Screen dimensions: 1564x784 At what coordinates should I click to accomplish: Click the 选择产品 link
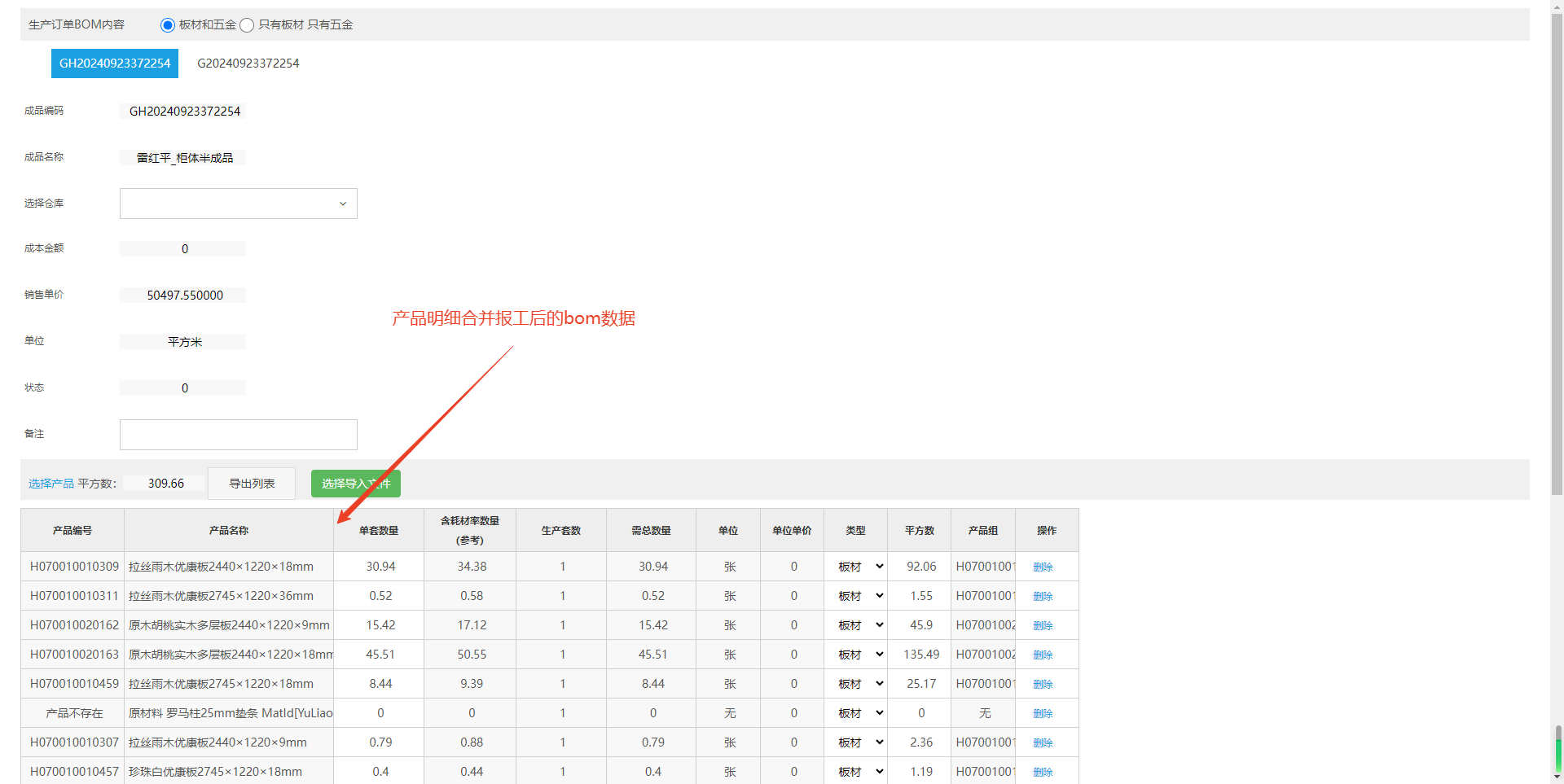[51, 484]
